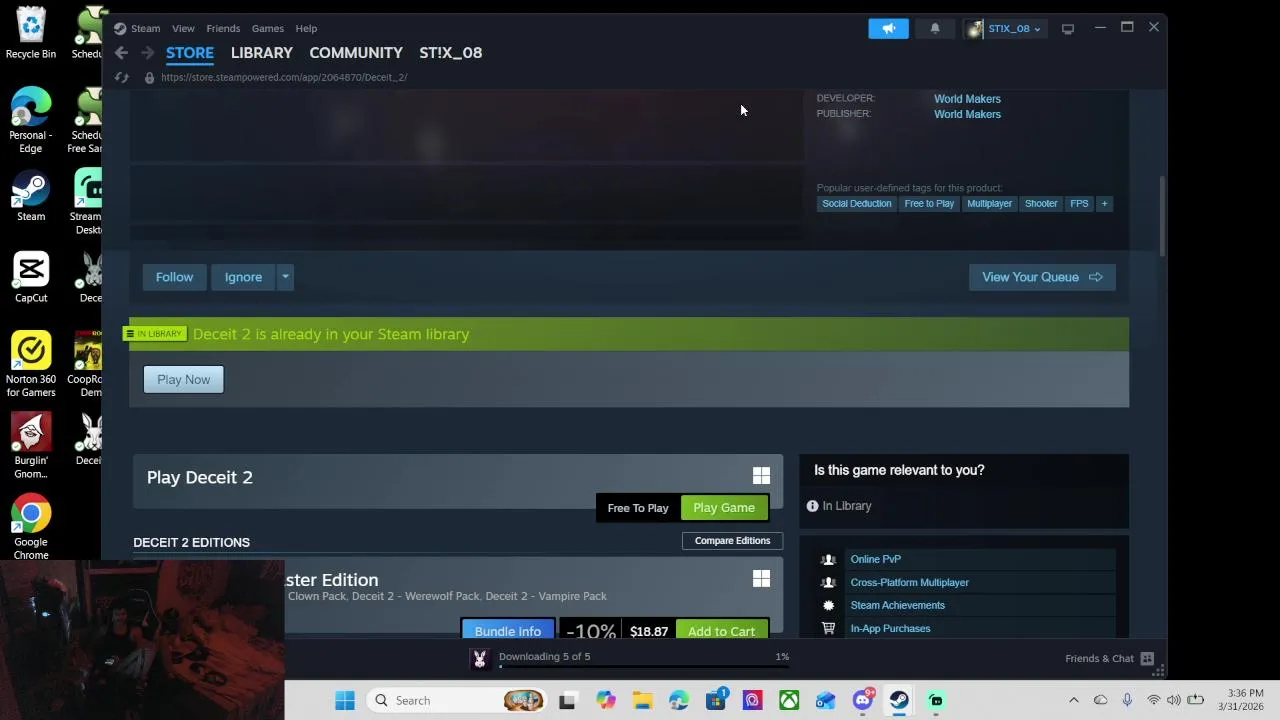Open the World Makers developer link

point(967,99)
